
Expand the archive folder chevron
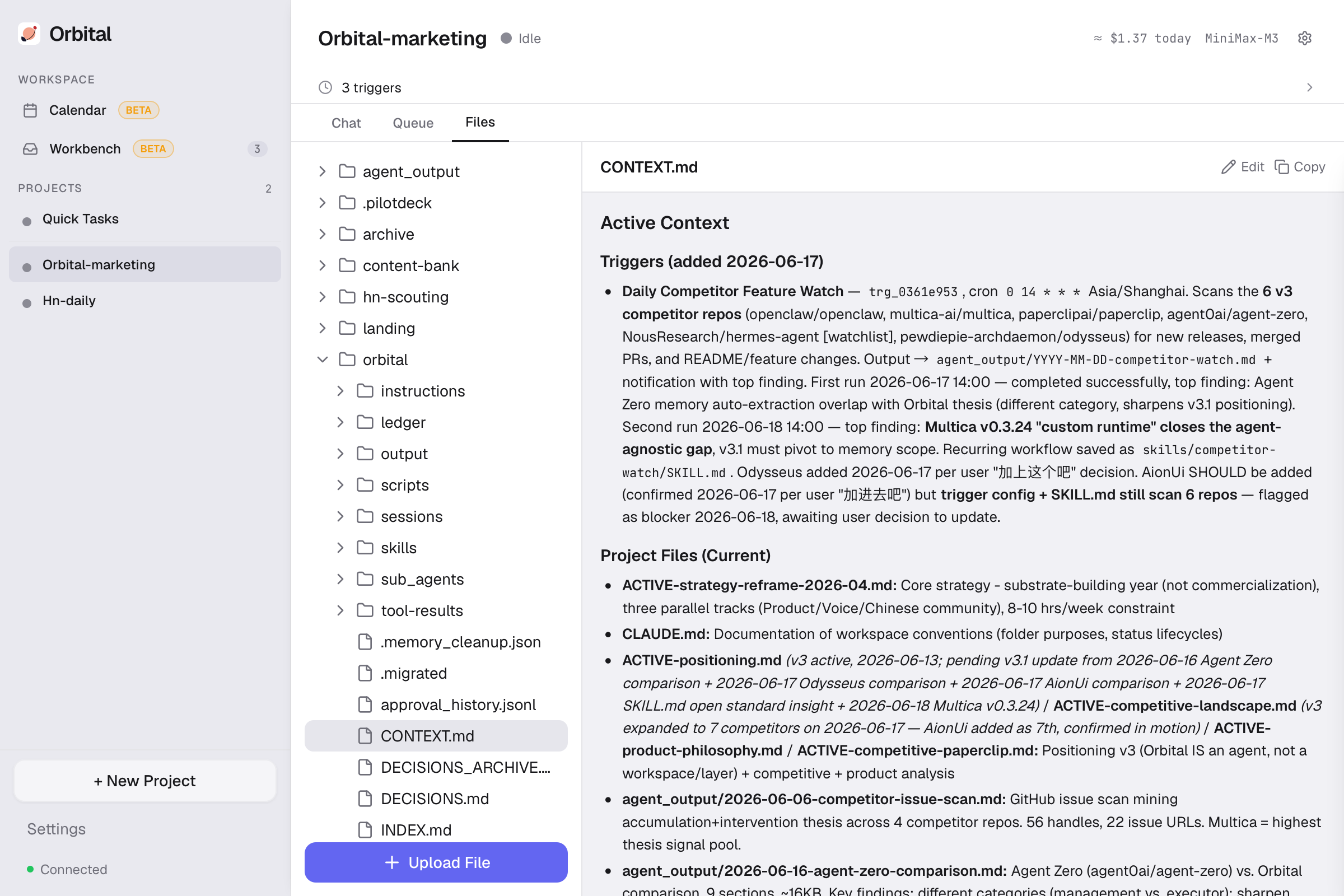coord(323,234)
